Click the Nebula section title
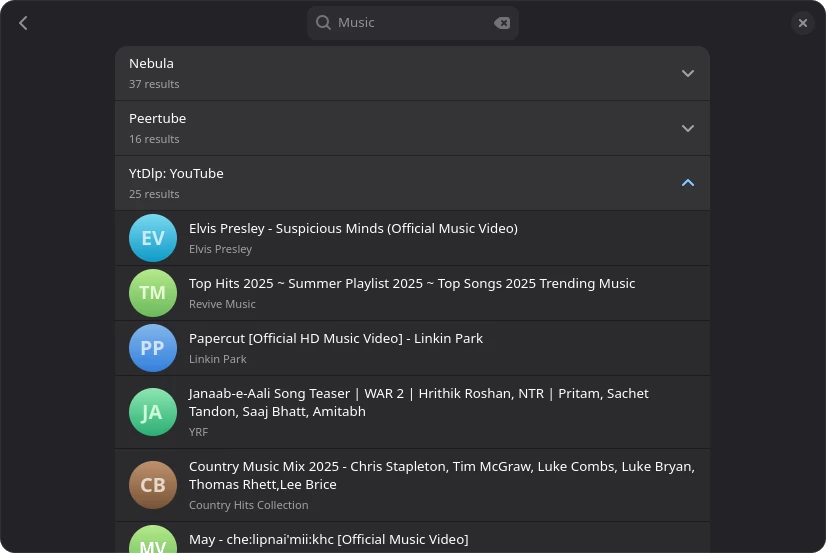 [151, 63]
